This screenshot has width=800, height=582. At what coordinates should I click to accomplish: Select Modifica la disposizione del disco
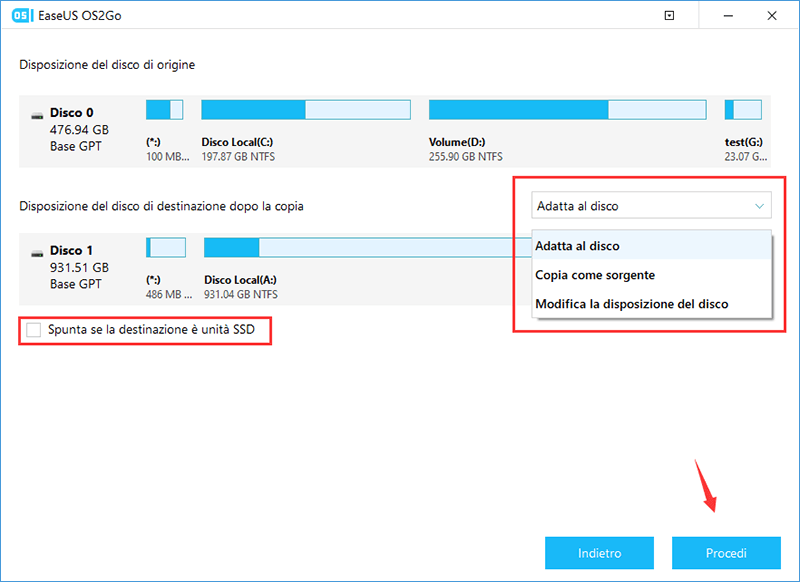pyautogui.click(x=651, y=304)
